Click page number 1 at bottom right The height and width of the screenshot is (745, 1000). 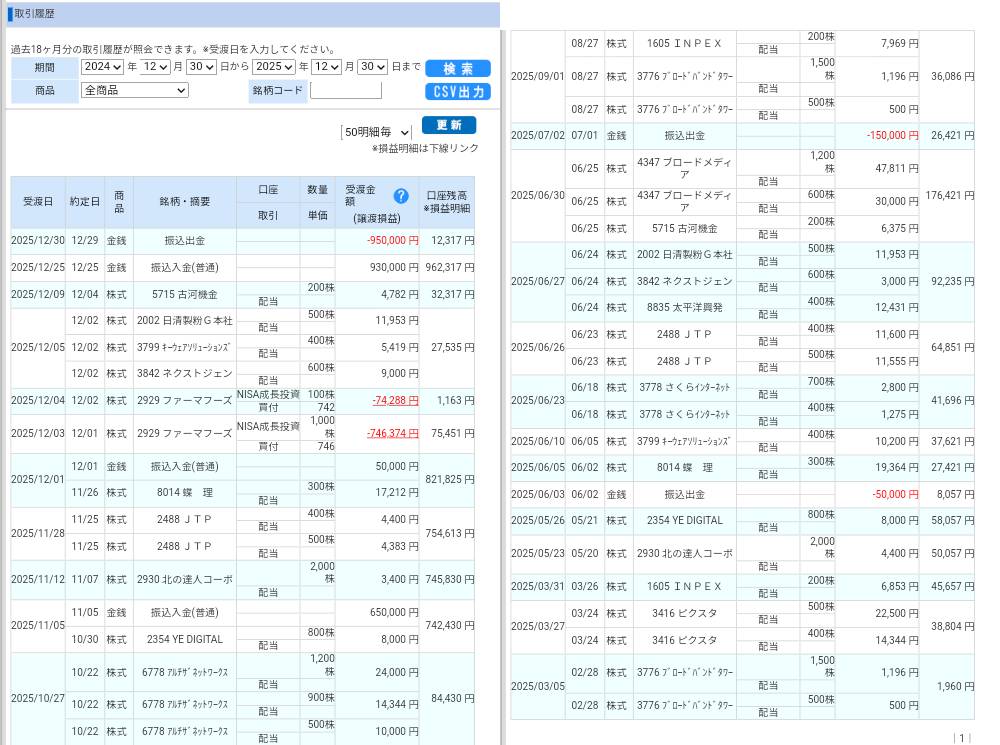point(963,738)
